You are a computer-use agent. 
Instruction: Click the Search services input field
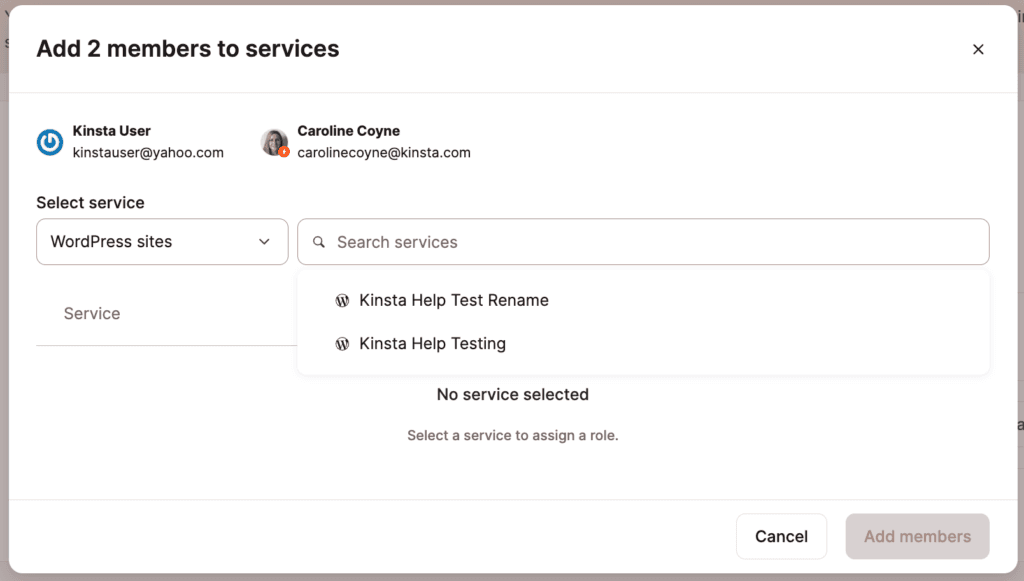643,242
